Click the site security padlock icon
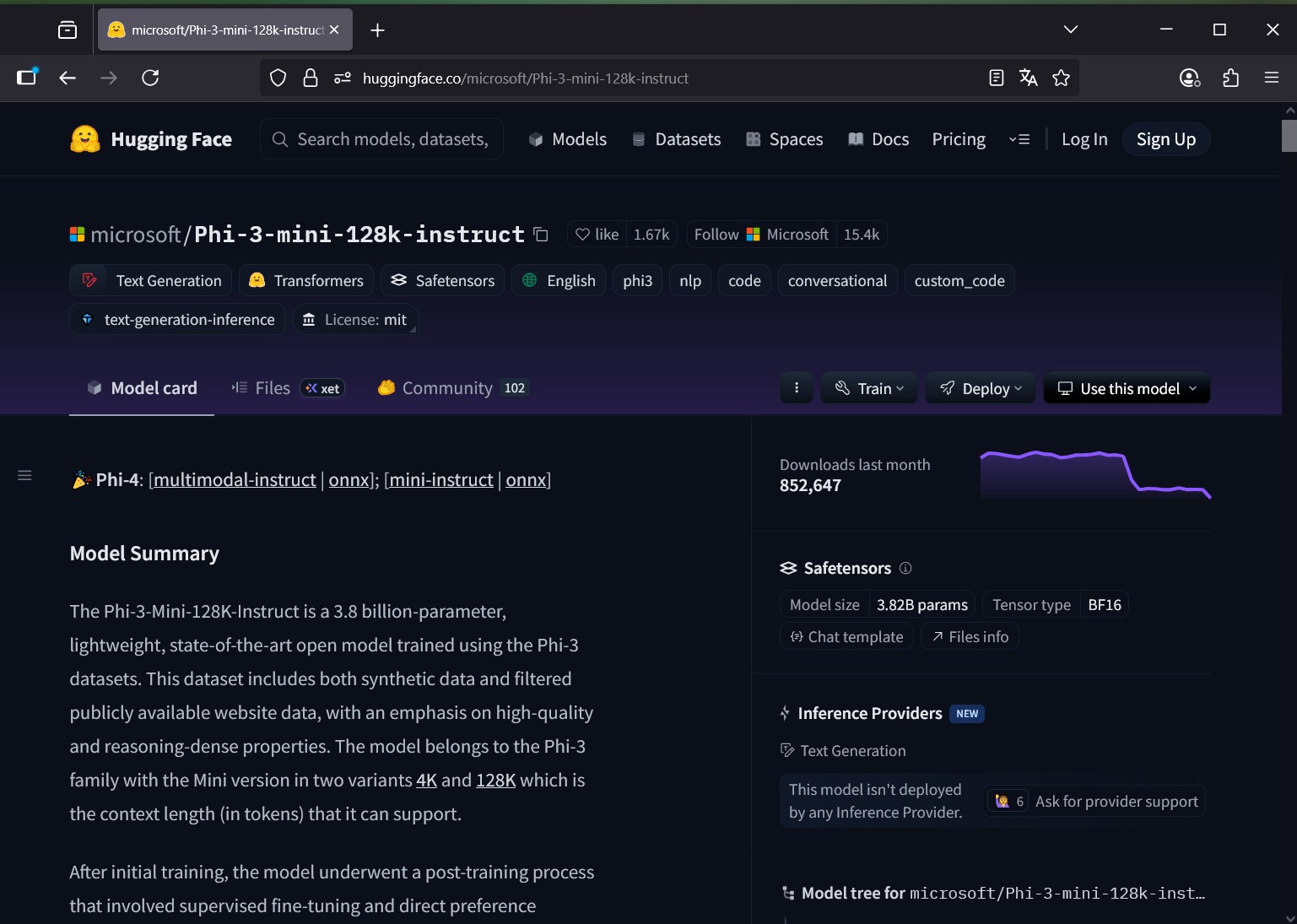Image resolution: width=1297 pixels, height=924 pixels. tap(310, 78)
